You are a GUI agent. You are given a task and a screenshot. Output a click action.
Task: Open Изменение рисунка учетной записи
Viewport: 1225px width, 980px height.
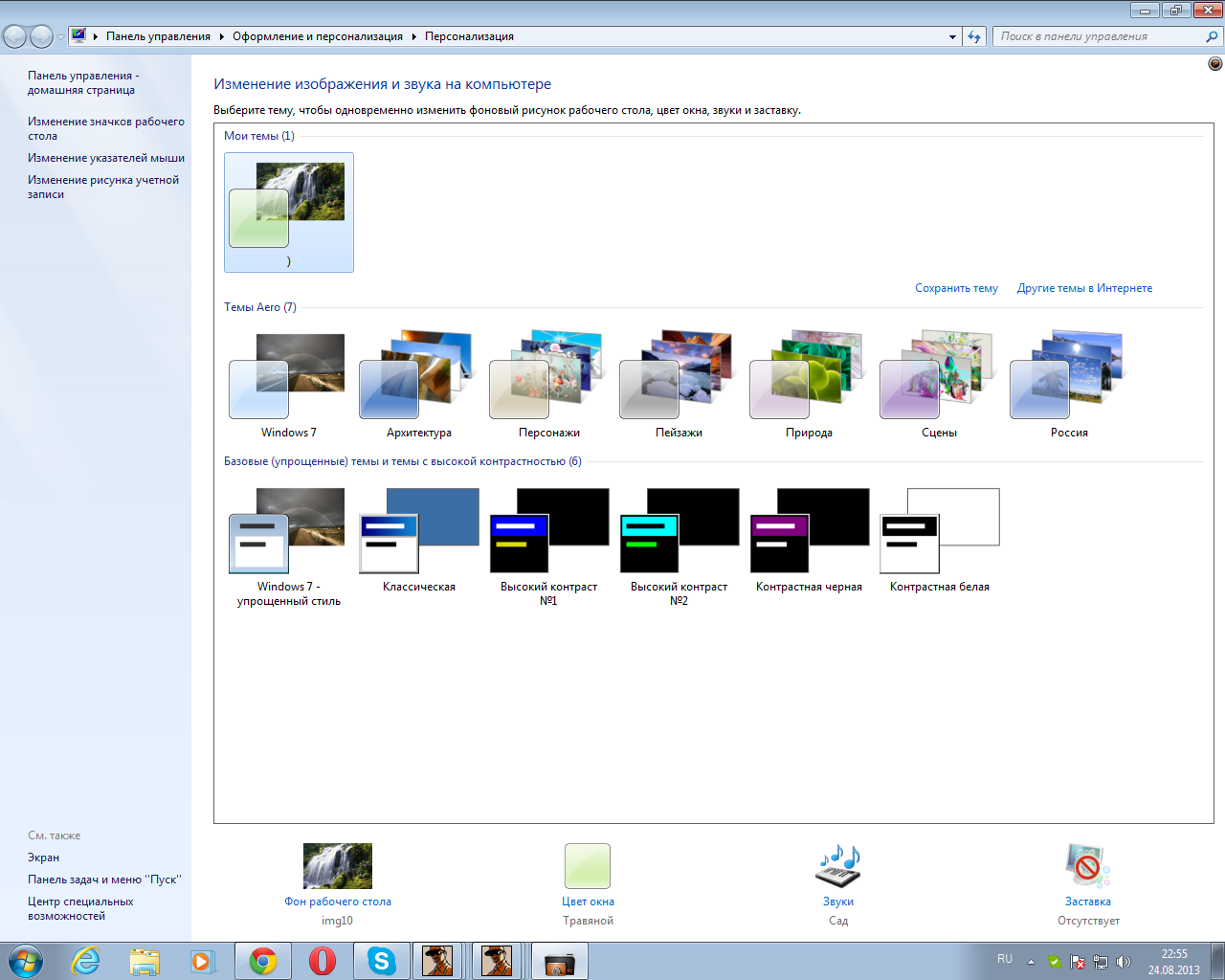tap(103, 187)
